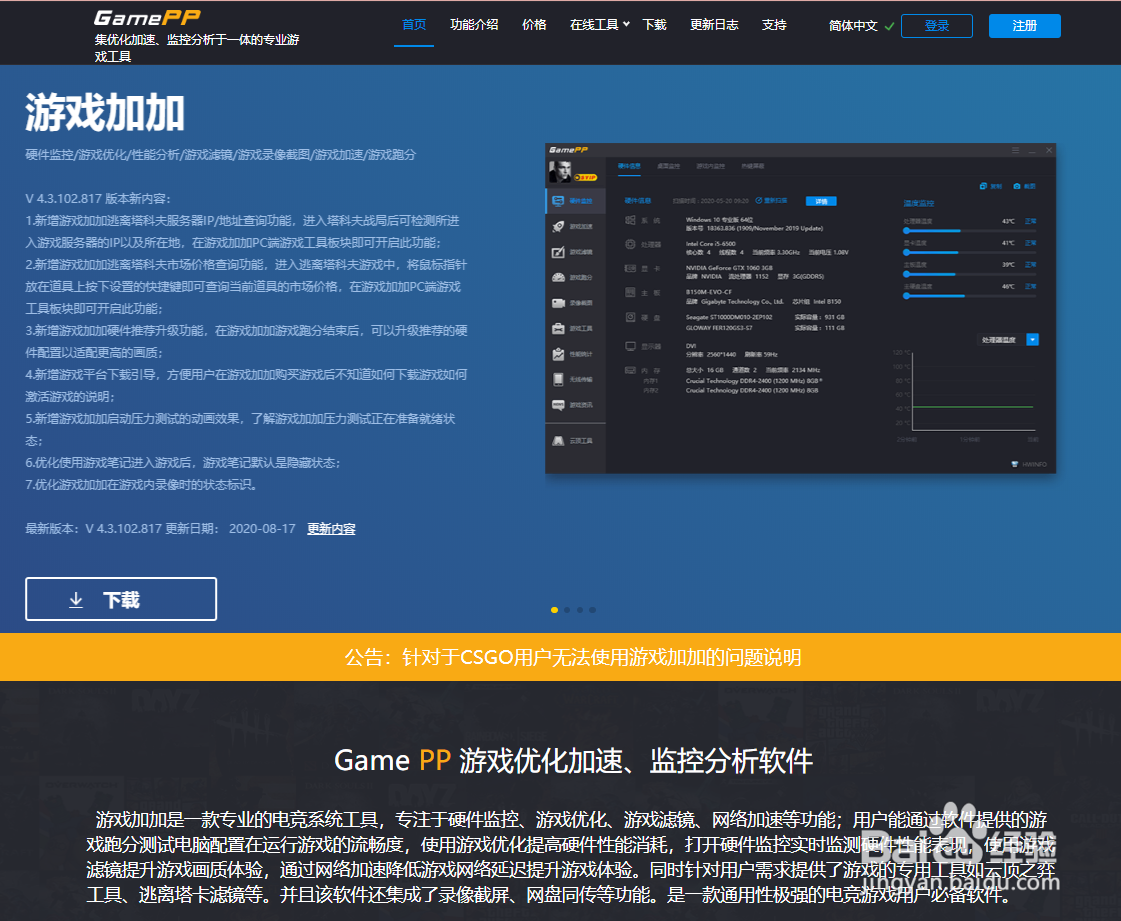Click the blue 详情 button in preview

tap(821, 201)
